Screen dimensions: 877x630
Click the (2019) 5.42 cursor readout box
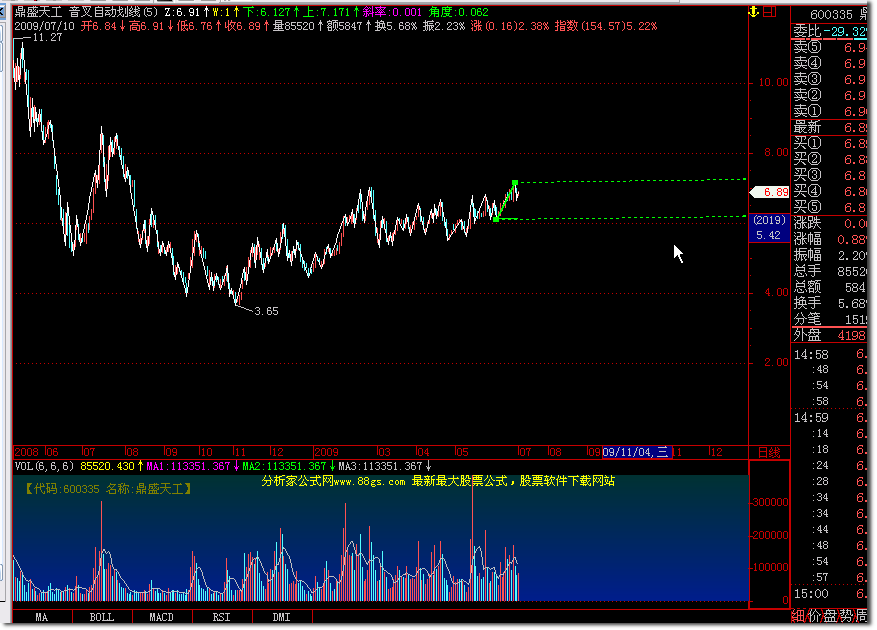[x=769, y=228]
